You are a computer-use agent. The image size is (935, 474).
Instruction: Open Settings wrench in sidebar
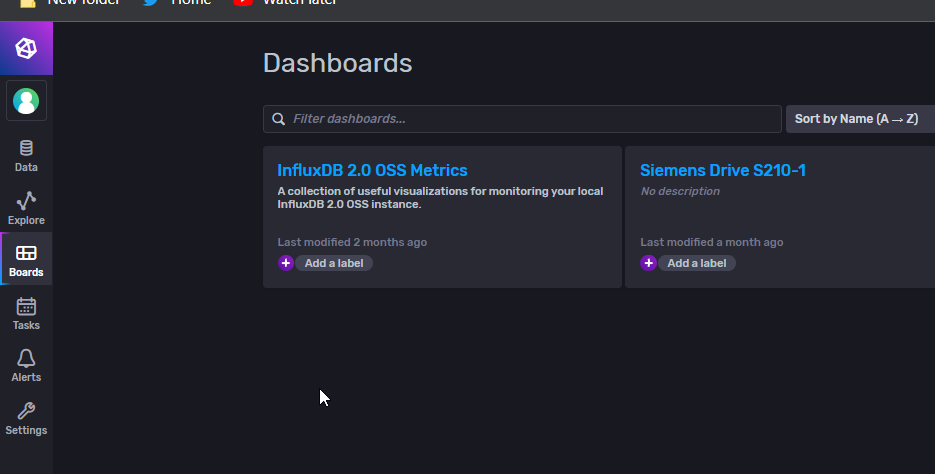[x=26, y=419]
